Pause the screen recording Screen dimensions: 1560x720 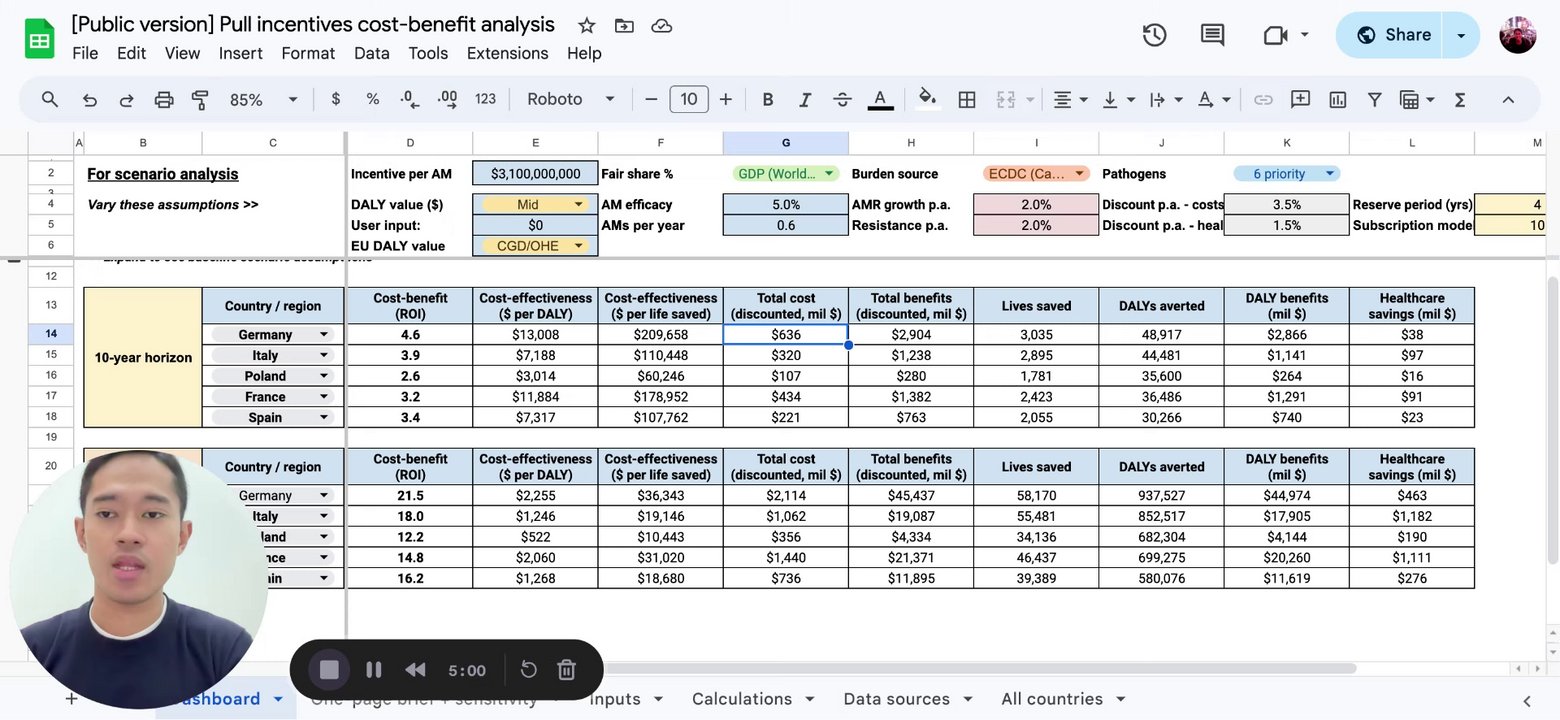(x=374, y=670)
